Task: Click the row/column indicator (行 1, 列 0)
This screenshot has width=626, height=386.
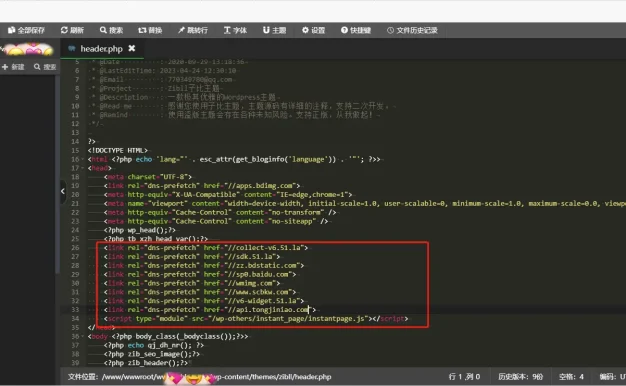Action: 464,376
